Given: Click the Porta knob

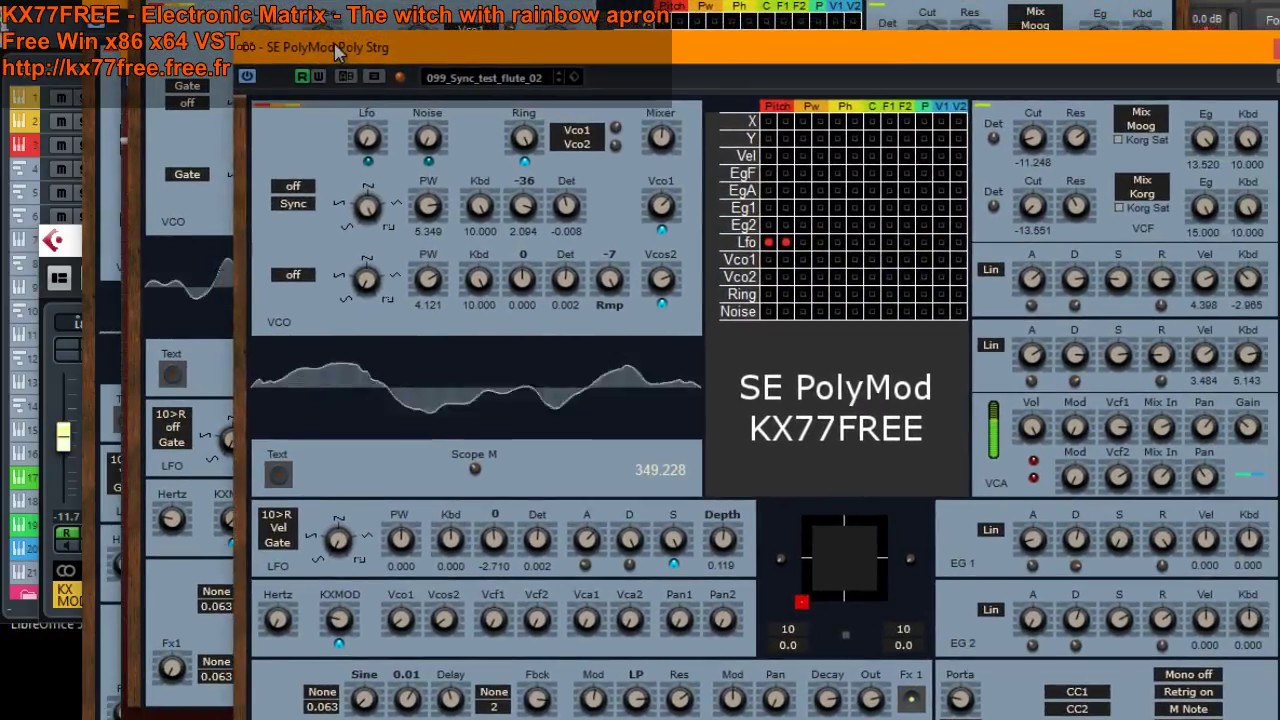Looking at the screenshot, I should tap(960, 699).
